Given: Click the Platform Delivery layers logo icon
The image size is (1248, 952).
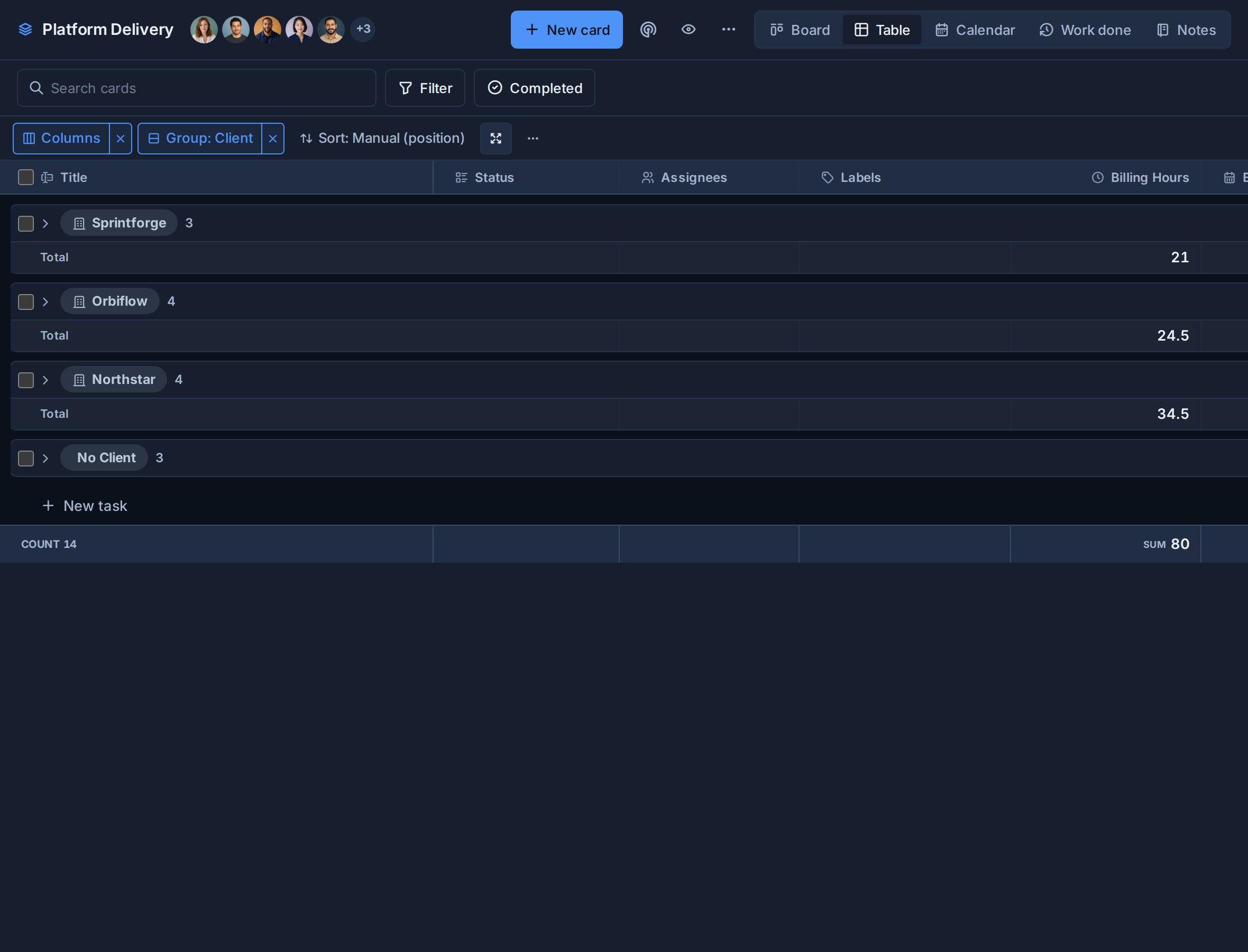Looking at the screenshot, I should [x=25, y=30].
